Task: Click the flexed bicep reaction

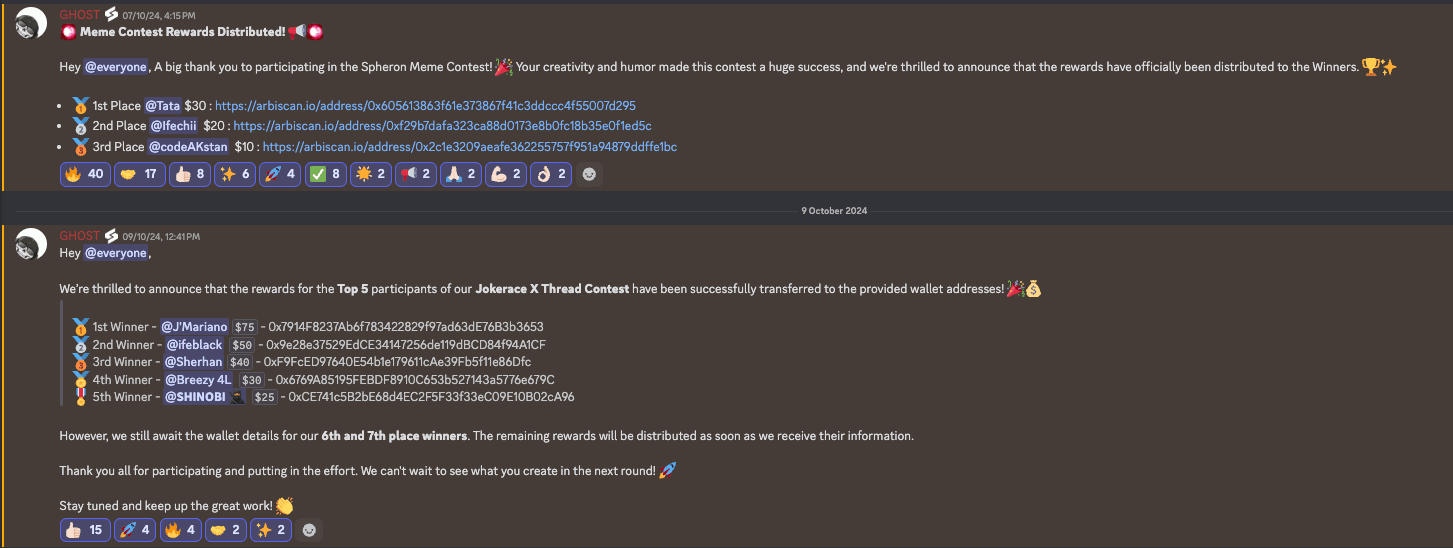Action: click(x=505, y=174)
